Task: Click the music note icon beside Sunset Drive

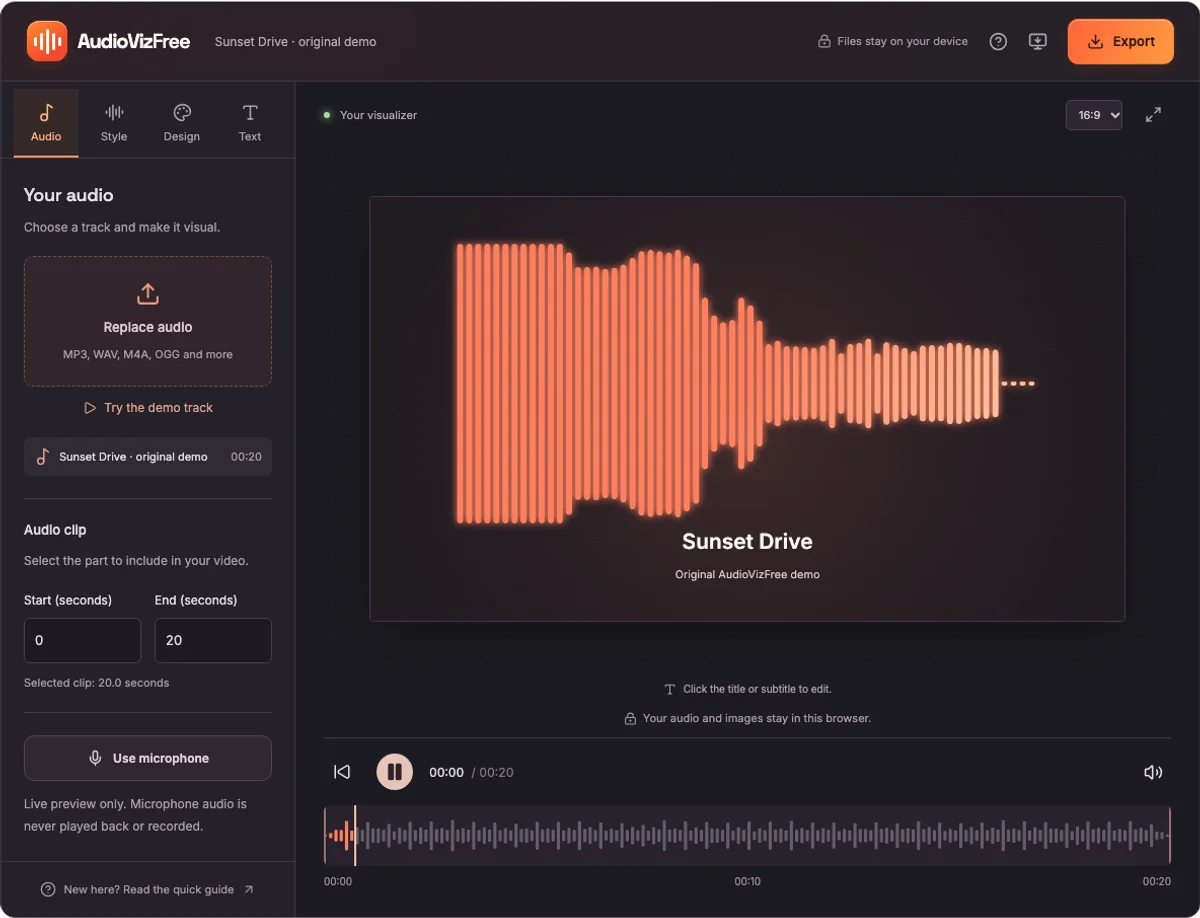Action: pyautogui.click(x=43, y=456)
